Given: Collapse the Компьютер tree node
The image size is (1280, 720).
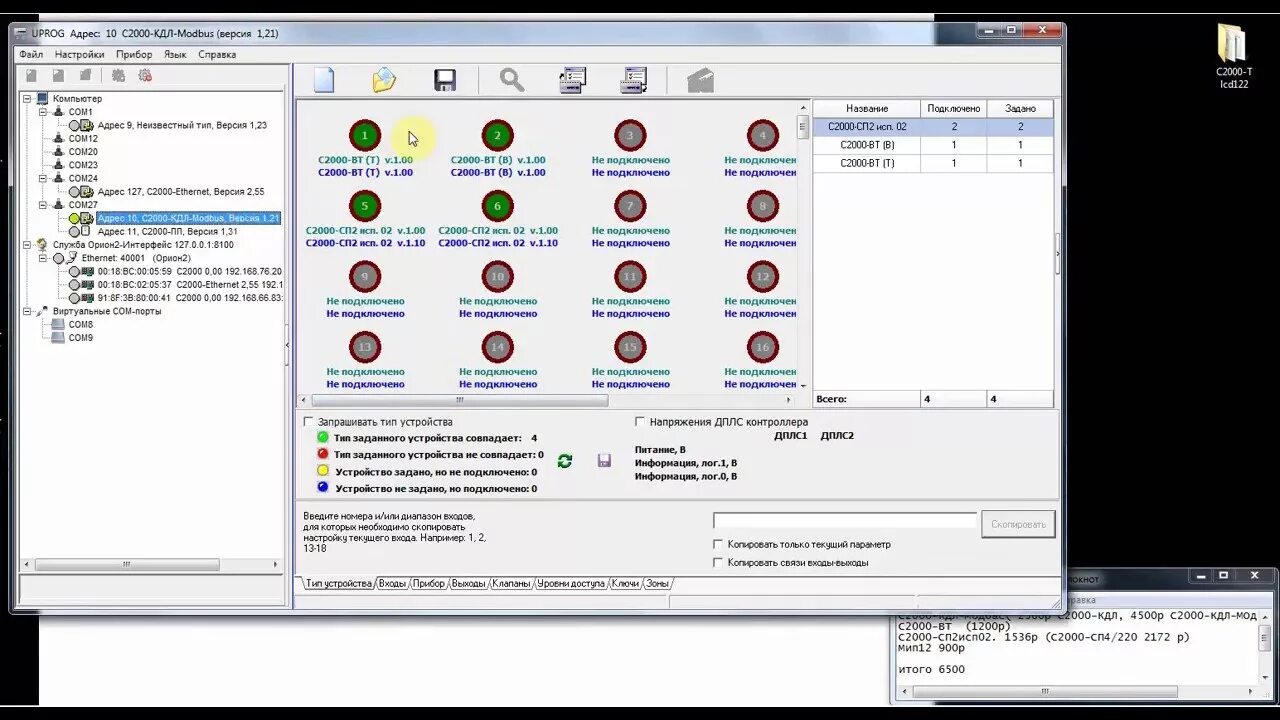Looking at the screenshot, I should [29, 99].
